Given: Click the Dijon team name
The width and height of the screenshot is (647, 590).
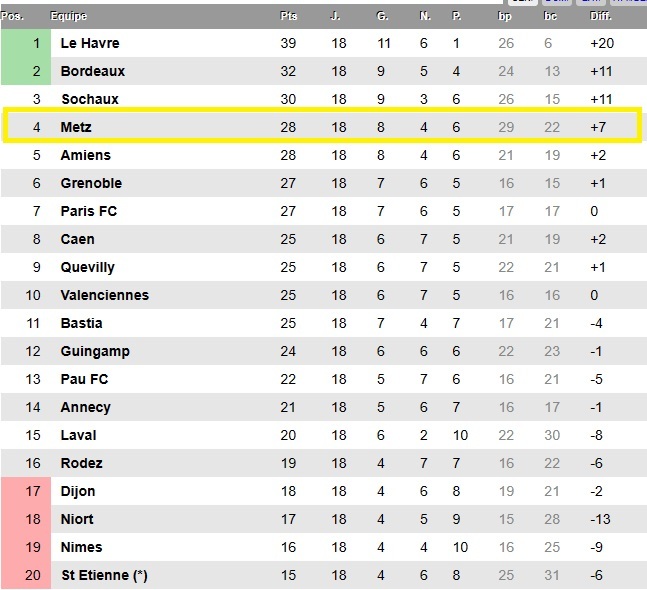Looking at the screenshot, I should tap(78, 491).
